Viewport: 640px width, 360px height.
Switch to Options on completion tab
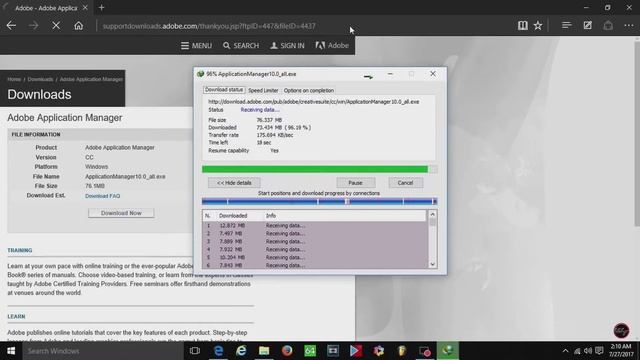pos(309,90)
